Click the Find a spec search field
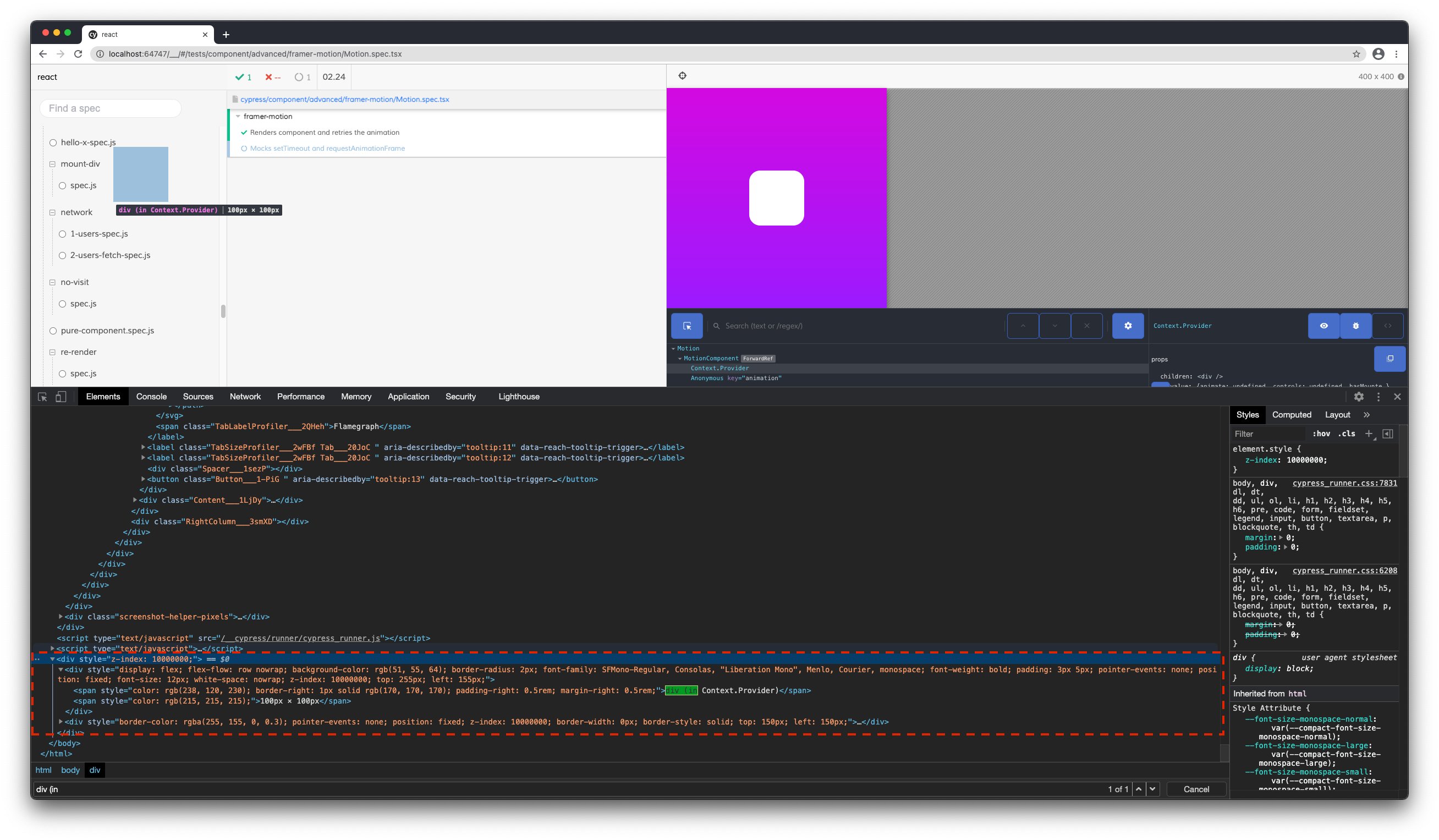The height and width of the screenshot is (840, 1439). 111,108
